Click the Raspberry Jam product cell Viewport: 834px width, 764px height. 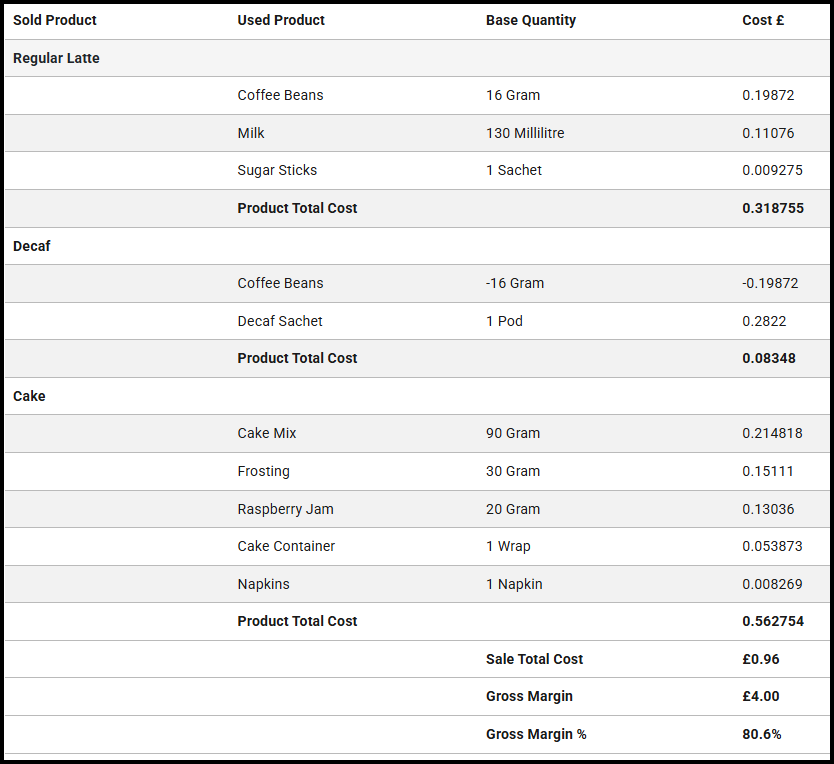[285, 509]
